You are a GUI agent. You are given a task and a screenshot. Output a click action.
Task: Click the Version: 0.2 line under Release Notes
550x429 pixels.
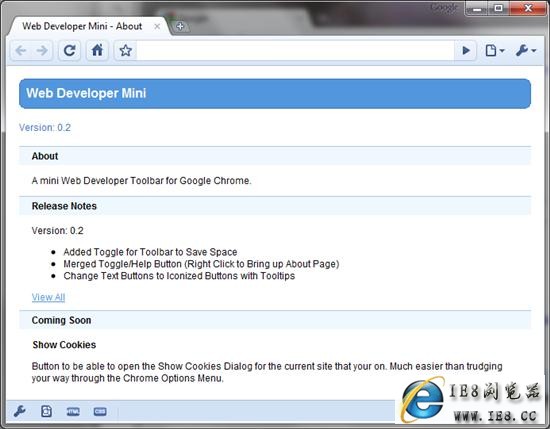click(58, 230)
